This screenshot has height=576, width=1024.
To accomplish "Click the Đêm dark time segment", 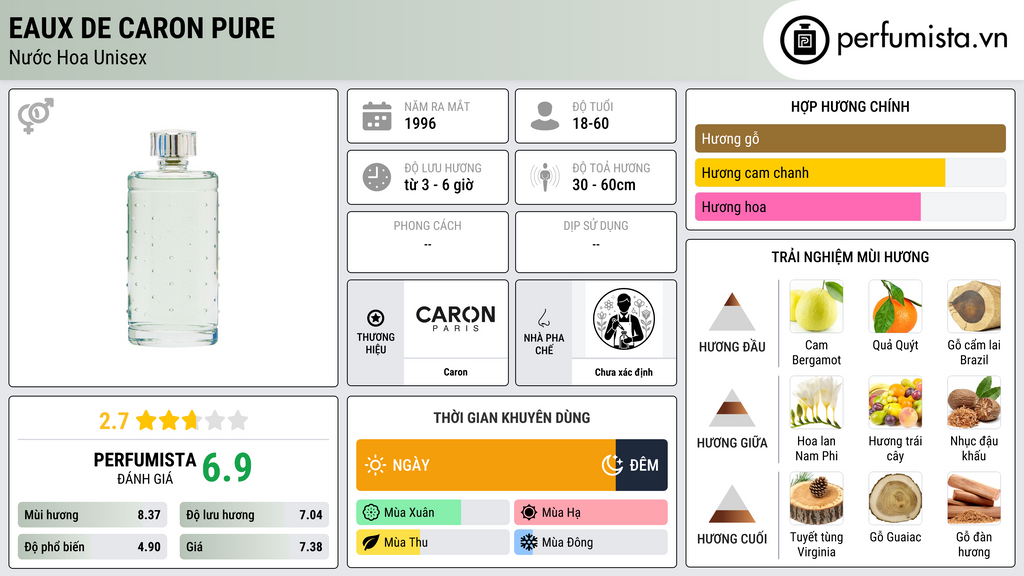I will 641,465.
